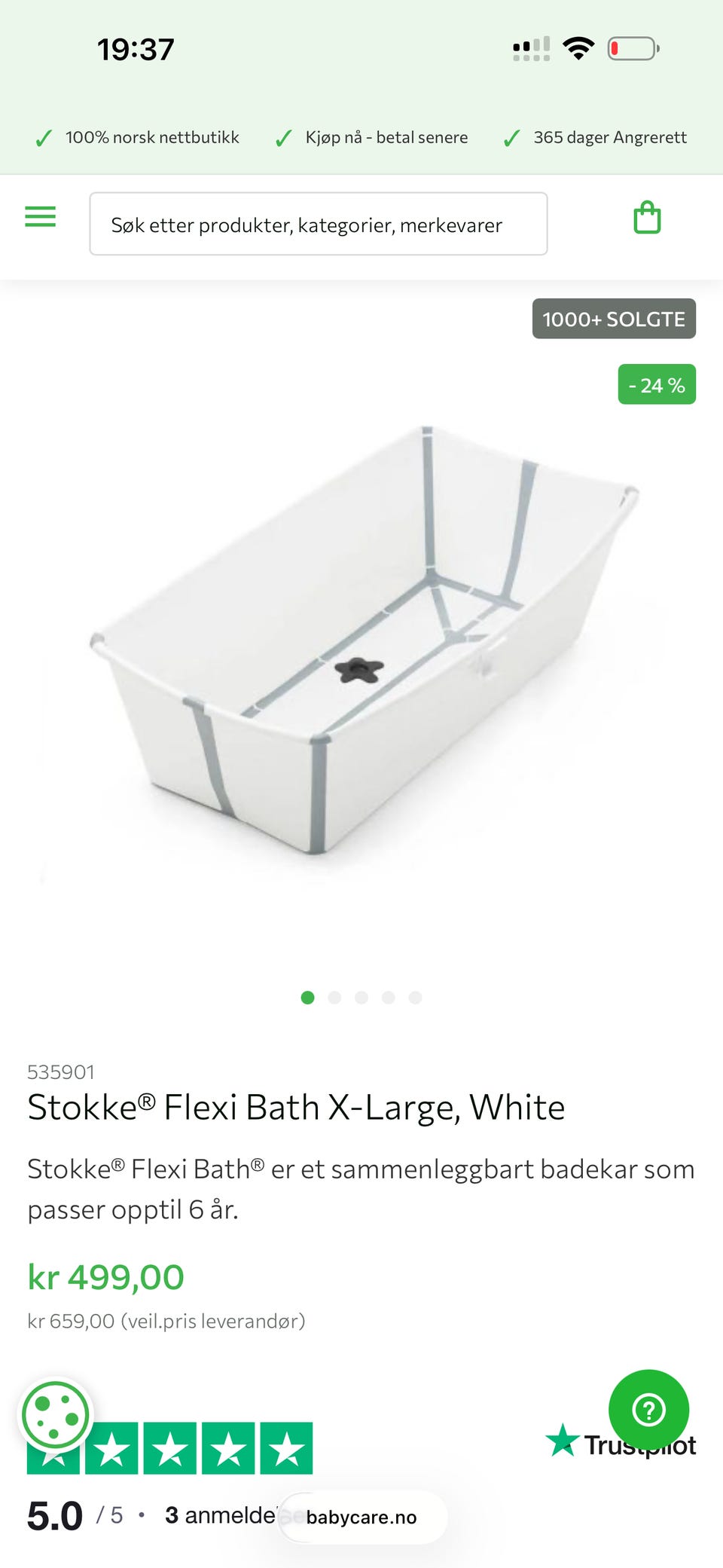Show the fourth carousel image dot
Viewport: 723px width, 1568px height.
click(389, 998)
